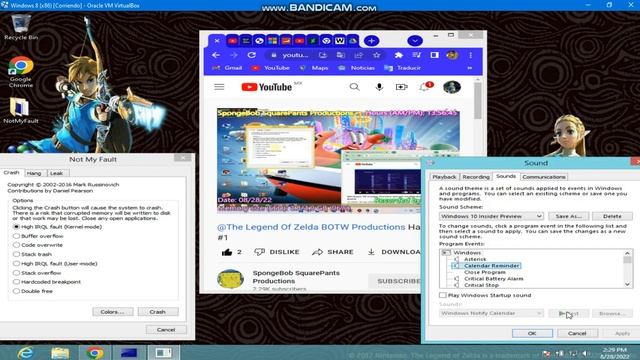This screenshot has width=640, height=360.
Task: Open the Sound Scheme dropdown
Action: pyautogui.click(x=491, y=216)
